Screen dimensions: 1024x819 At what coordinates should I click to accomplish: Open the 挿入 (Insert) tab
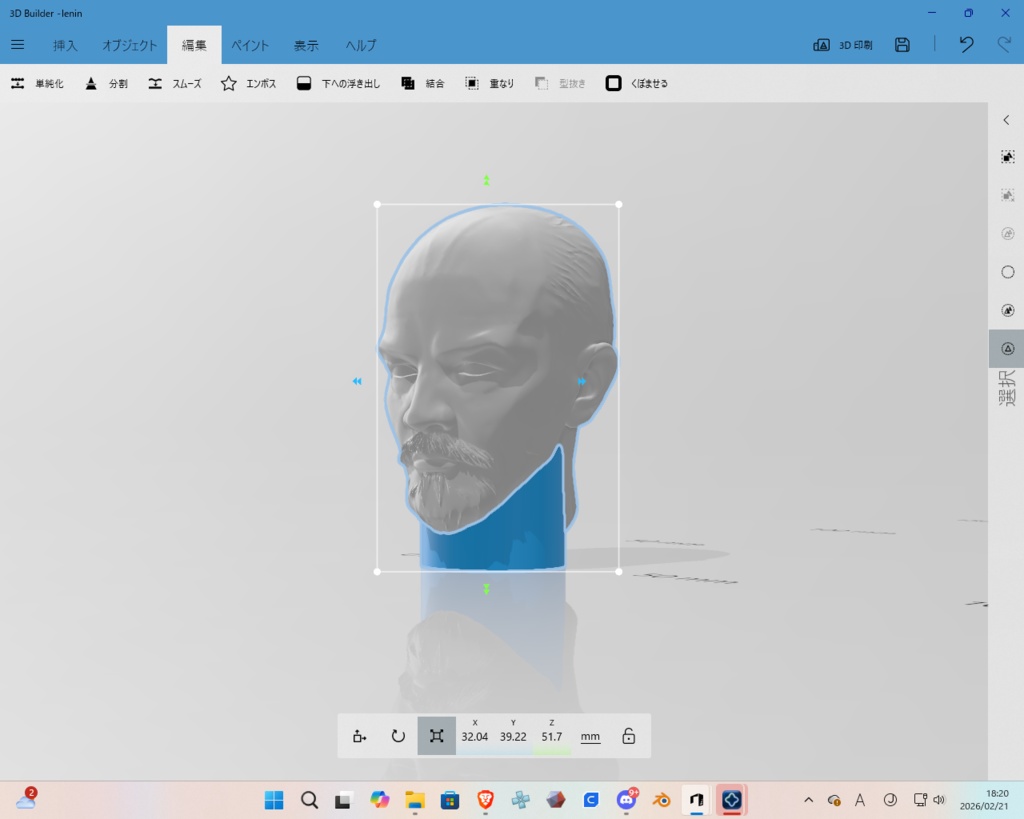pos(65,45)
